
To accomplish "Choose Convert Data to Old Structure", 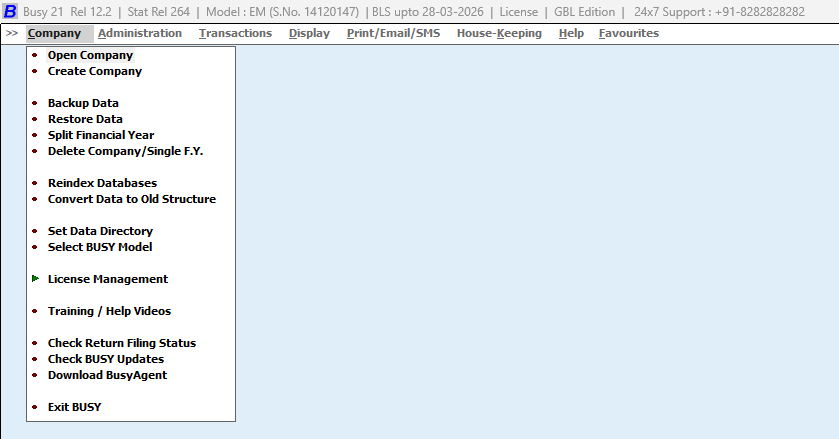I will [132, 199].
